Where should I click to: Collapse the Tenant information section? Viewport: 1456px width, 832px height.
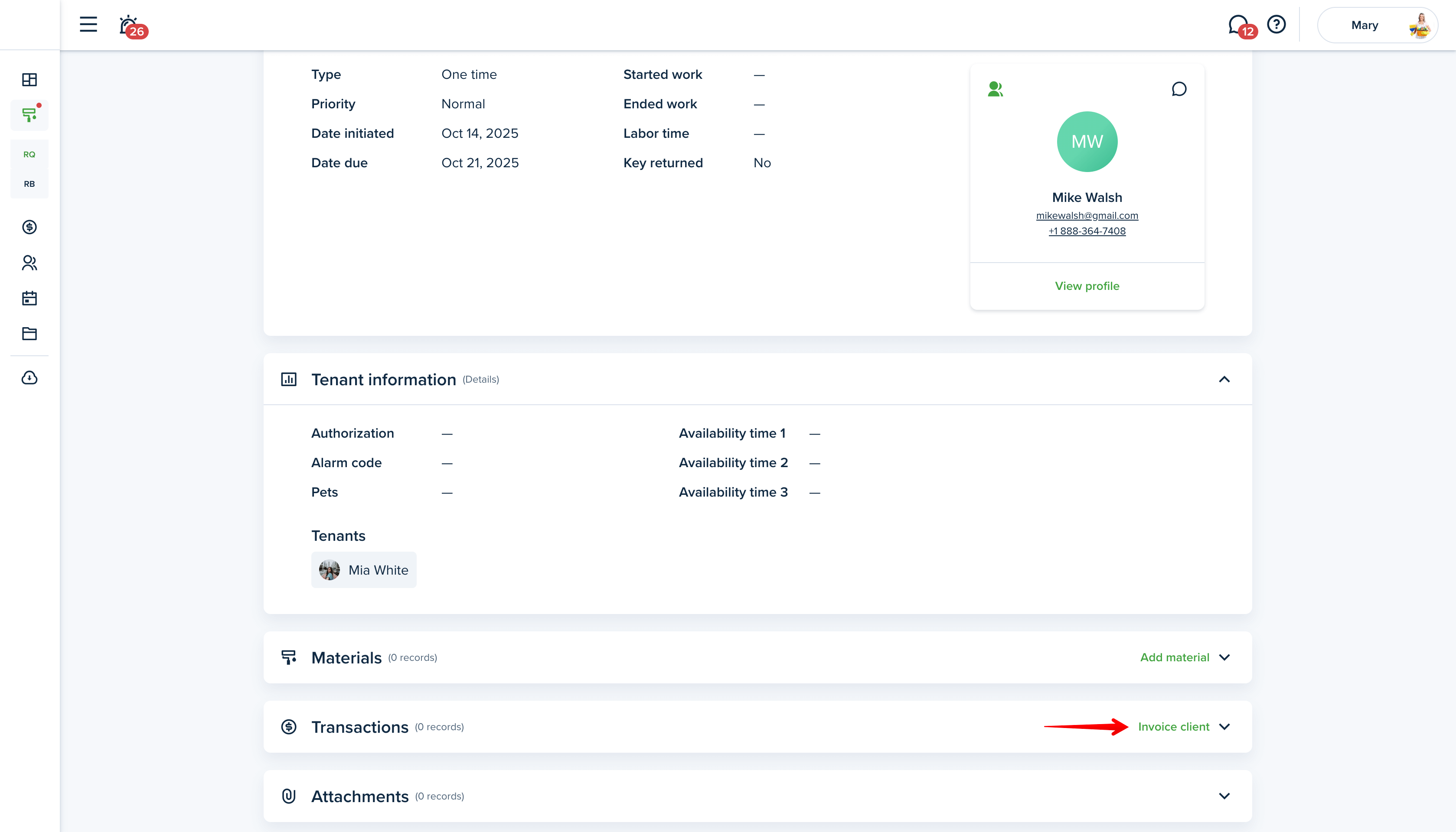[1224, 380]
